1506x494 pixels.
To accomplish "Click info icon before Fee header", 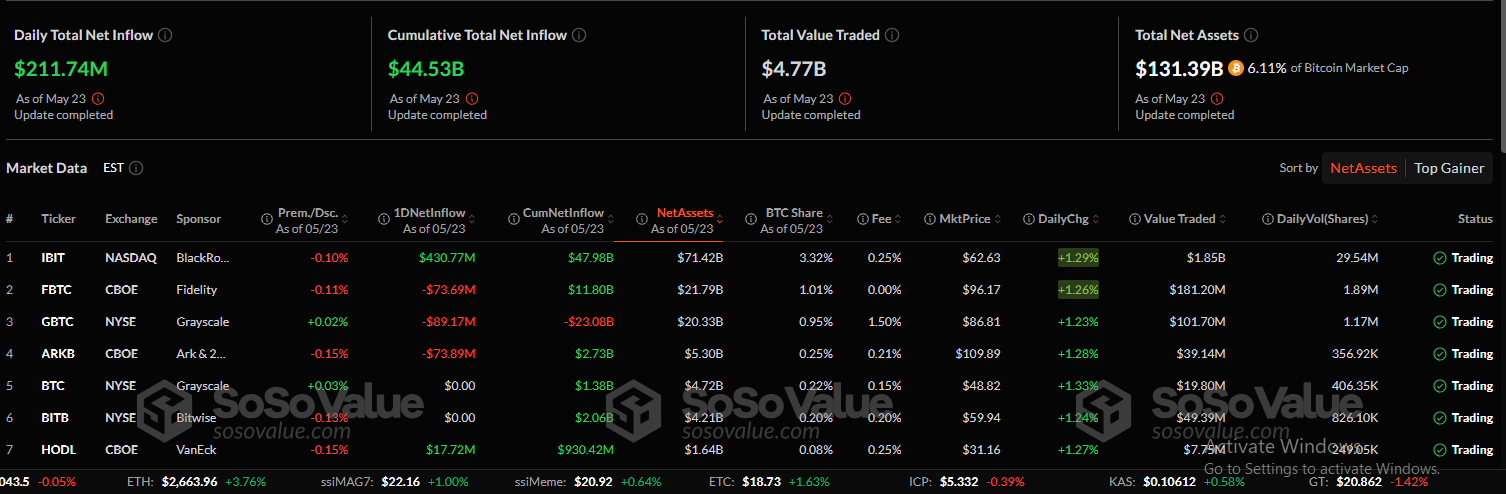I will point(862,219).
